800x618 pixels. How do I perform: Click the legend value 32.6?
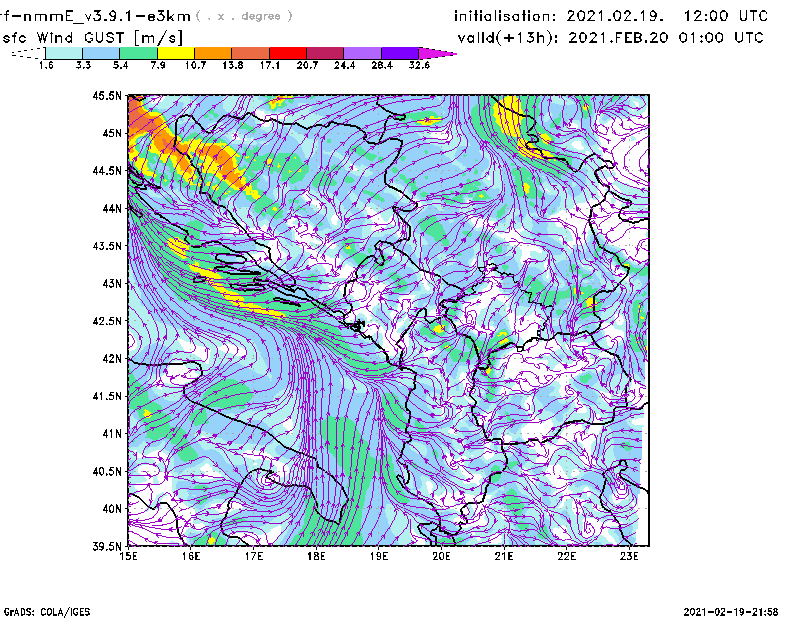point(419,65)
